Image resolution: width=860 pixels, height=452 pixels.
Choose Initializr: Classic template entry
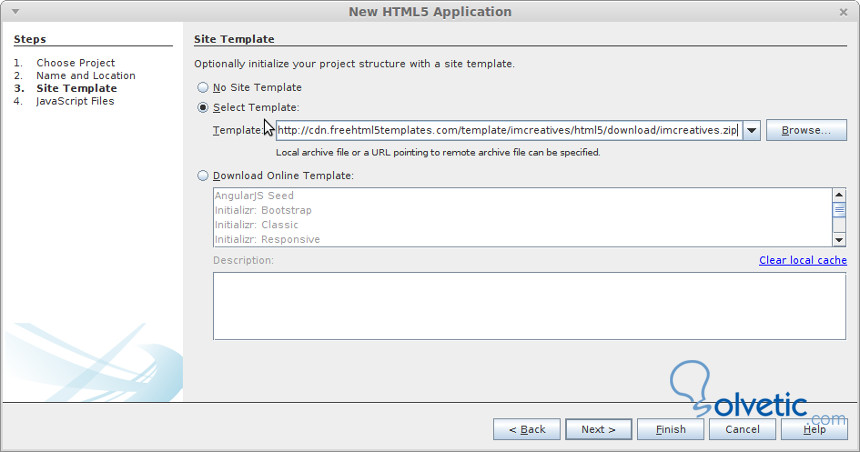(x=256, y=225)
